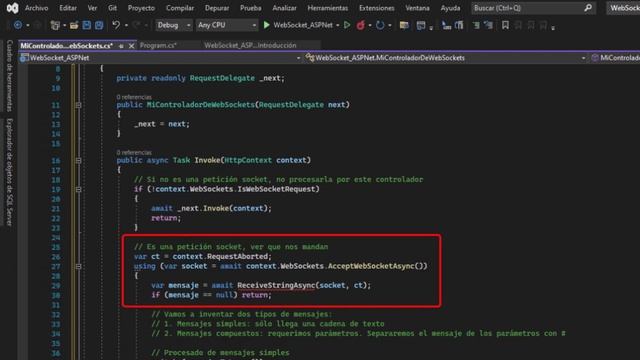Click the Save All icon

tap(99, 25)
